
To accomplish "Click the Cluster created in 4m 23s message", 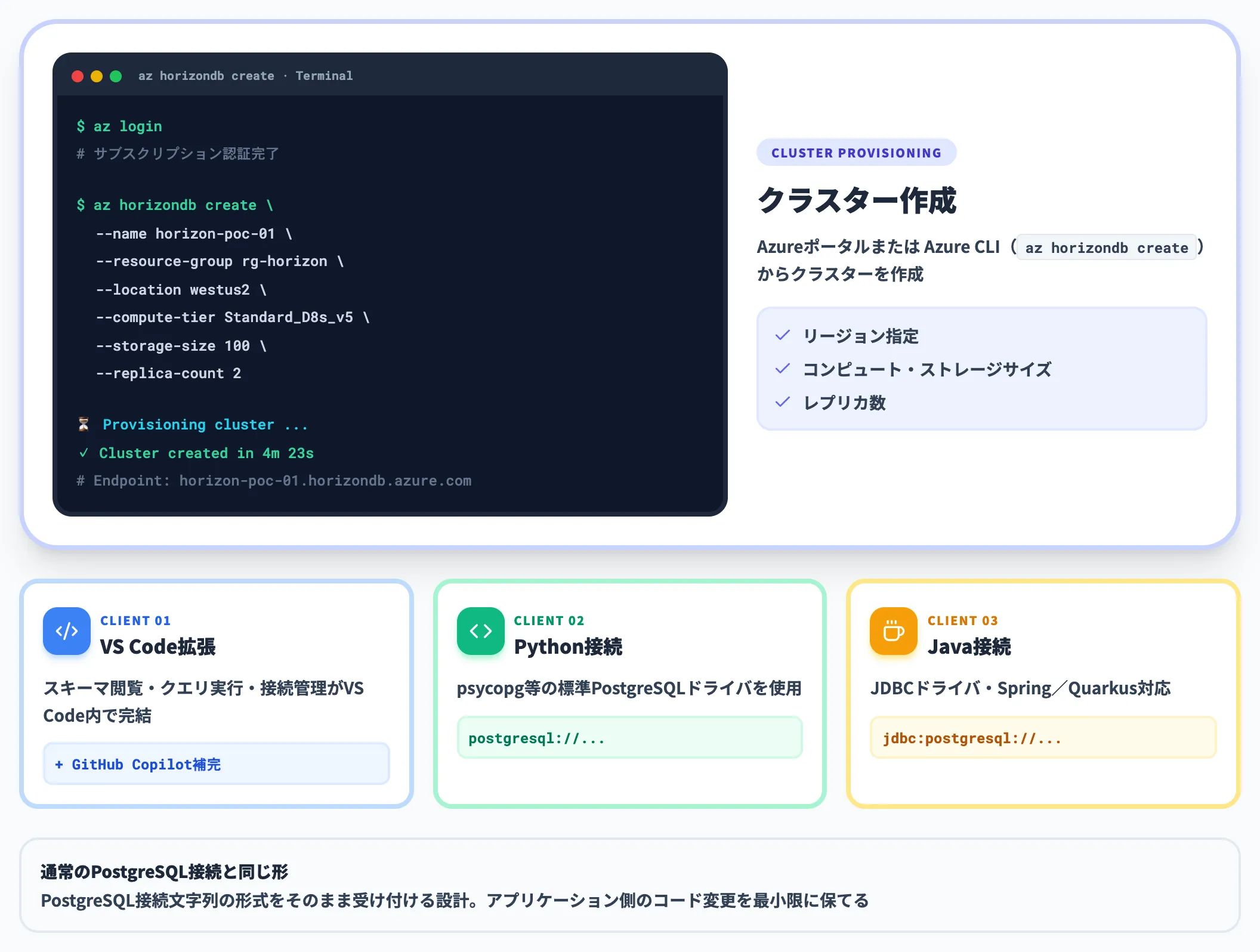I will click(206, 453).
